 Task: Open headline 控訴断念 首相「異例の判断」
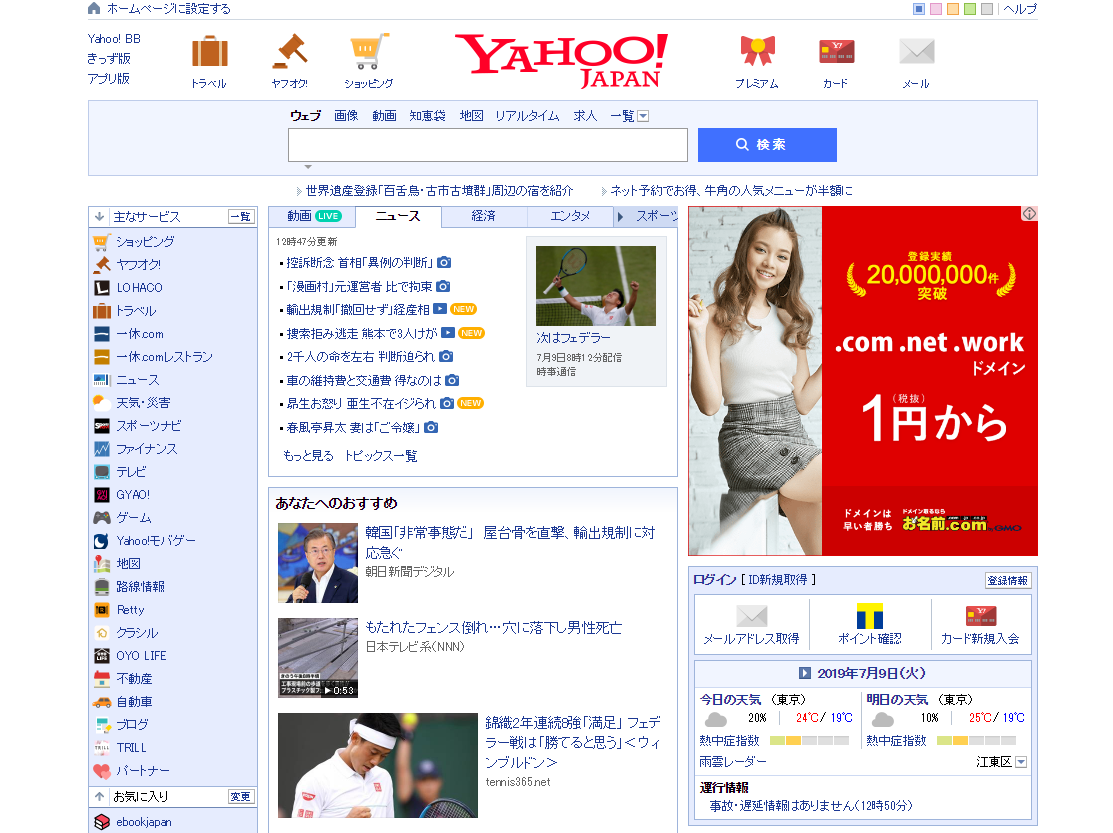pos(360,263)
